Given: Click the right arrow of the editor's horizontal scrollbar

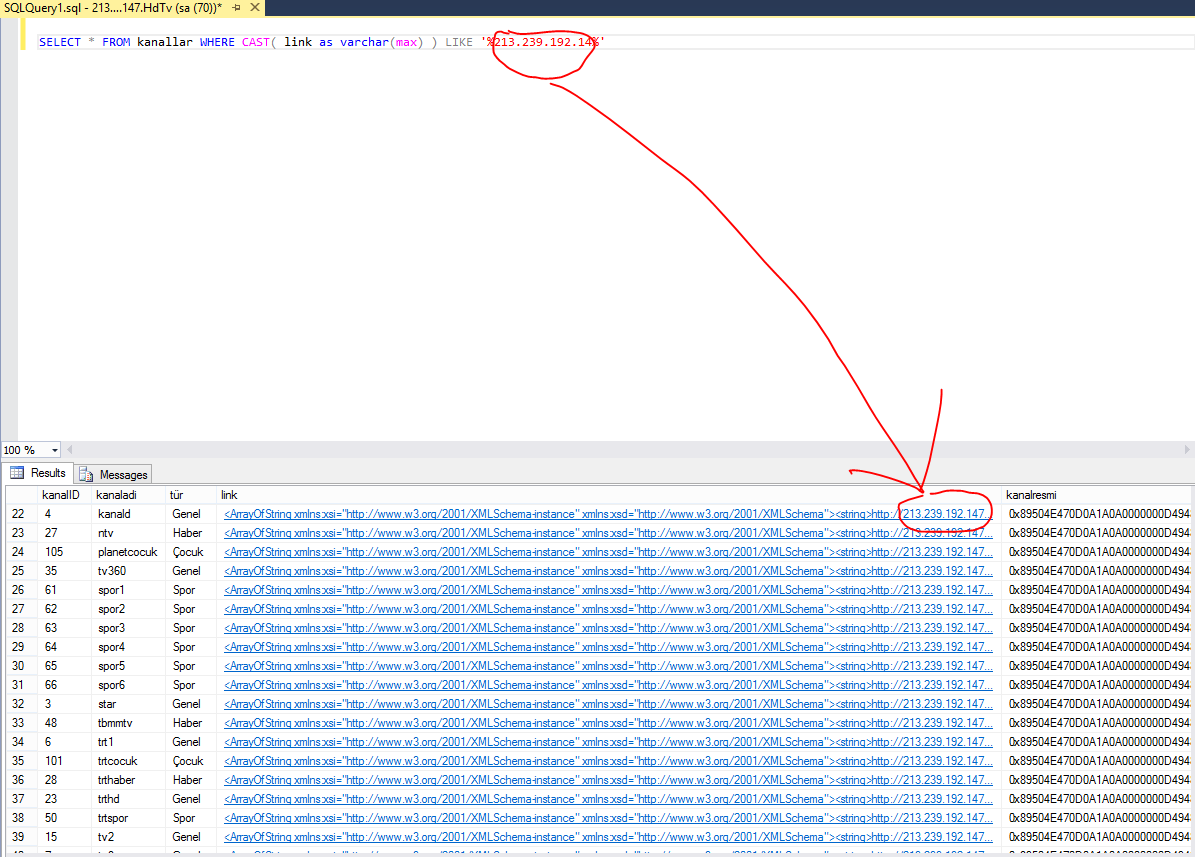Looking at the screenshot, I should [x=1187, y=450].
